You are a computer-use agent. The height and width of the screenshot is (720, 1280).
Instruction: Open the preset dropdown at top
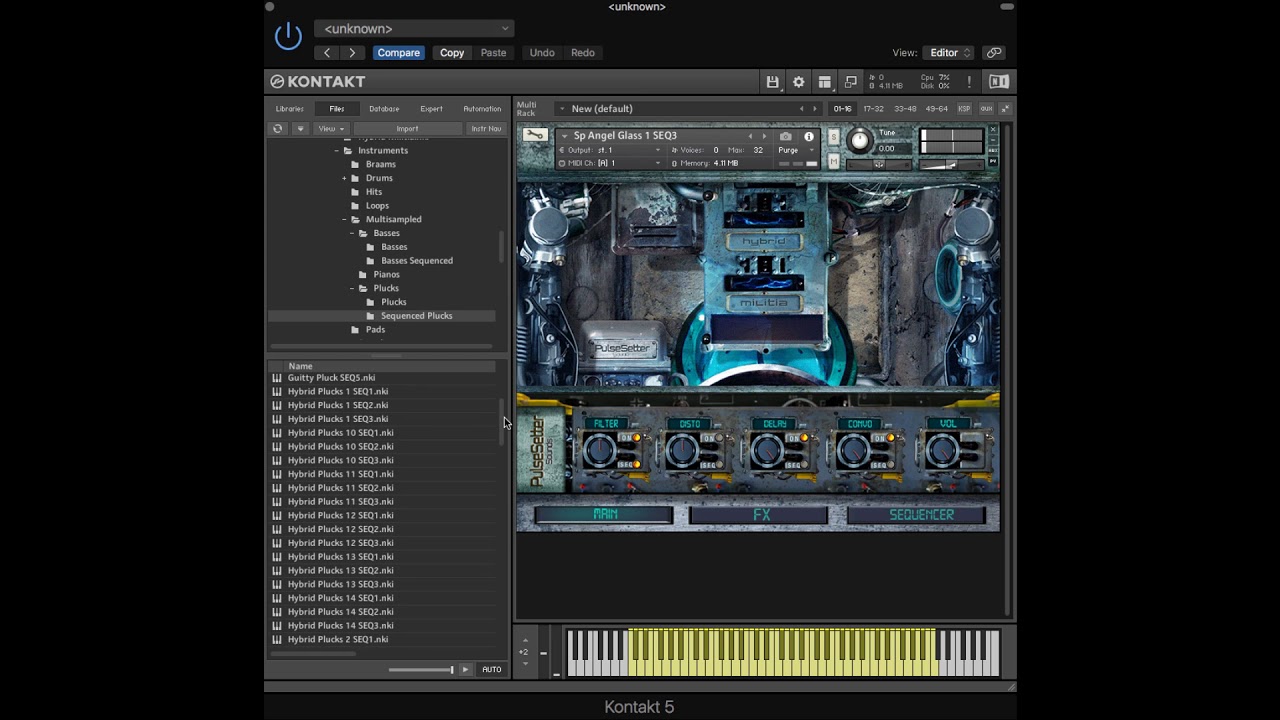414,29
